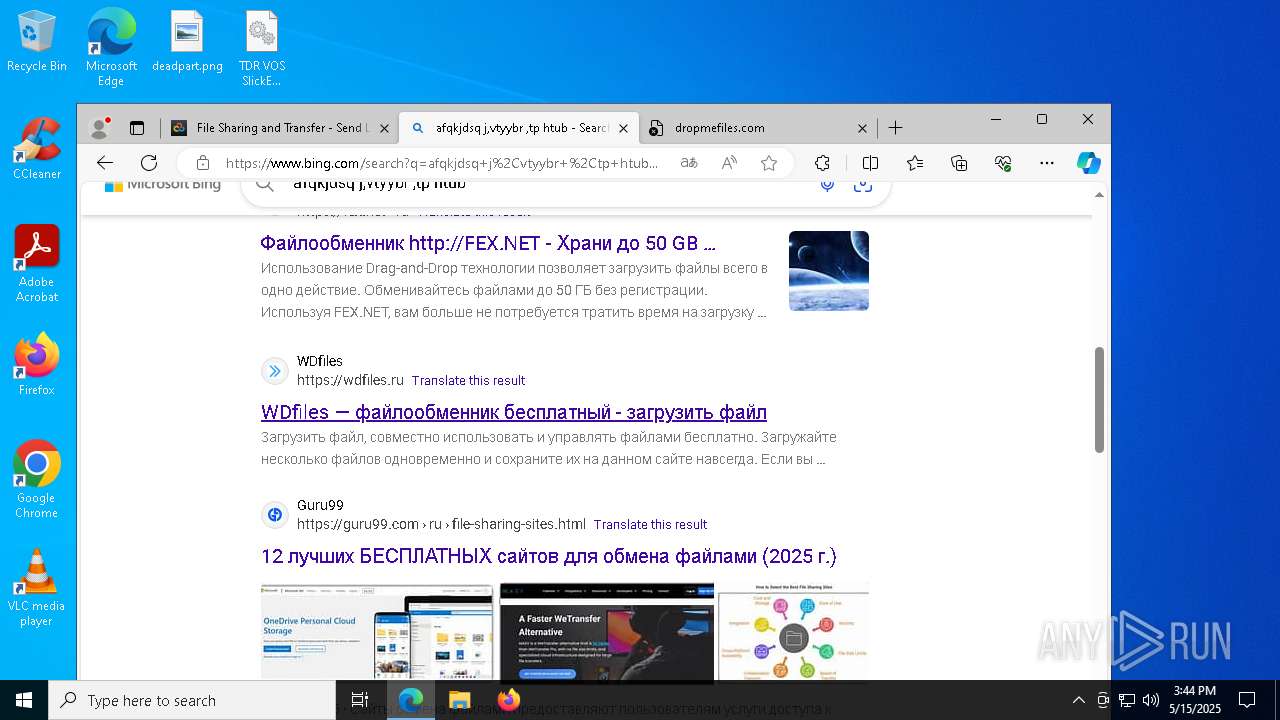Image resolution: width=1280 pixels, height=720 pixels.
Task: Open Firefox from the taskbar
Action: coord(509,700)
